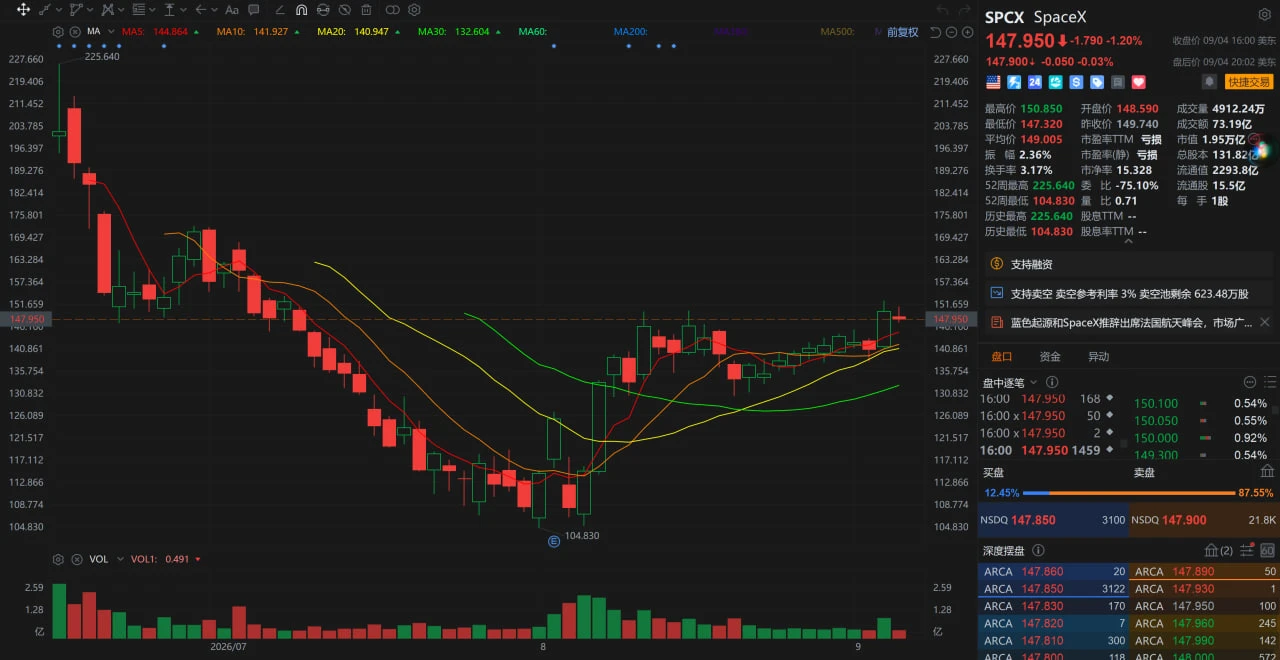1280x660 pixels.
Task: Click the buy/sell ratio progress bar
Action: click(x=1128, y=493)
